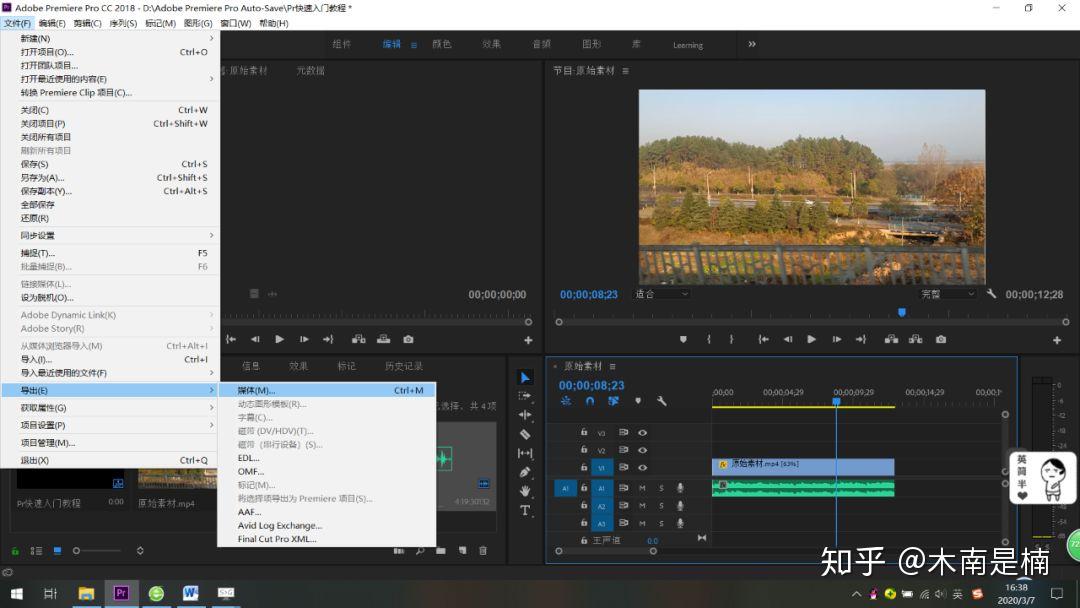Click the Export Frame camera icon in program monitor

point(941,339)
